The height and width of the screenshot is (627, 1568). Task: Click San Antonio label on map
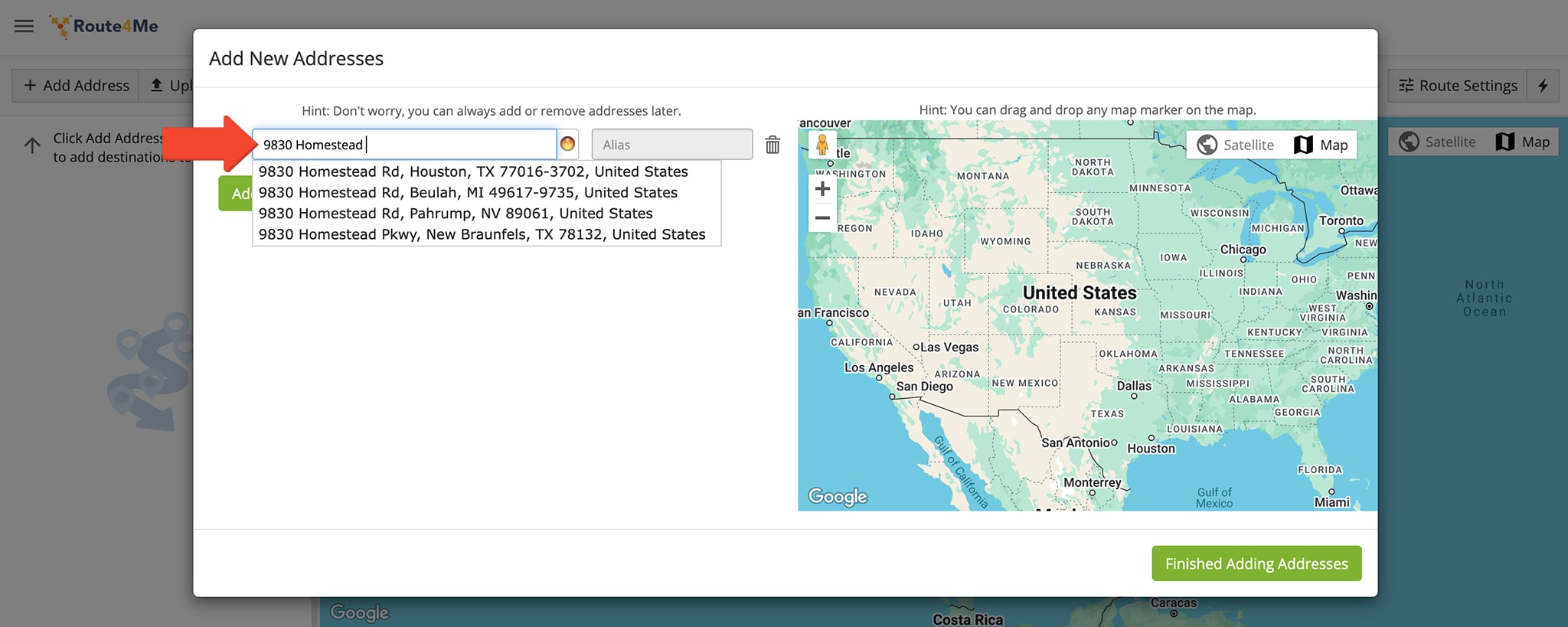[1075, 442]
